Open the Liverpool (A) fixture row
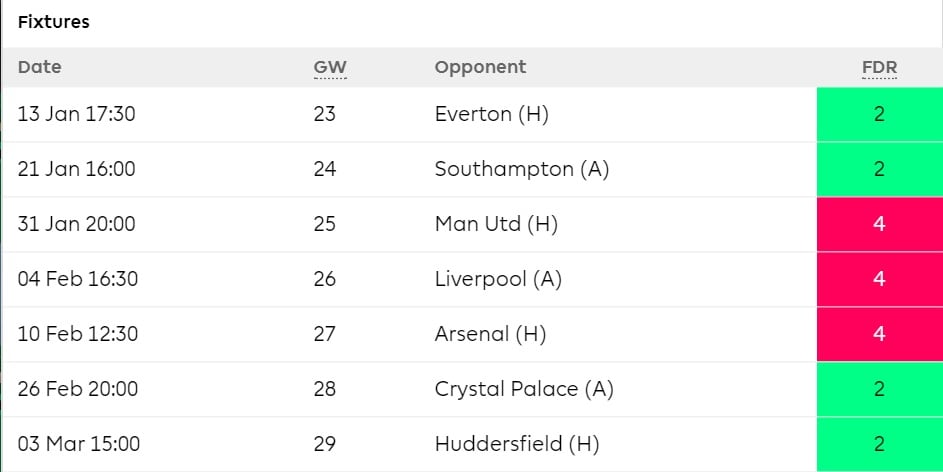Viewport: 943px width, 472px height. (472, 279)
